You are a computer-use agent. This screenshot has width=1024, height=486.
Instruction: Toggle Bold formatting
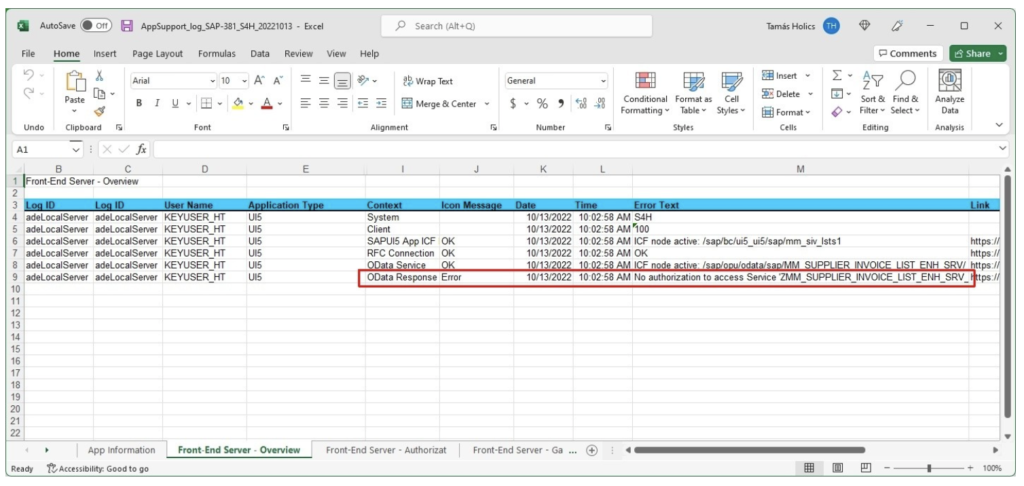(x=139, y=103)
